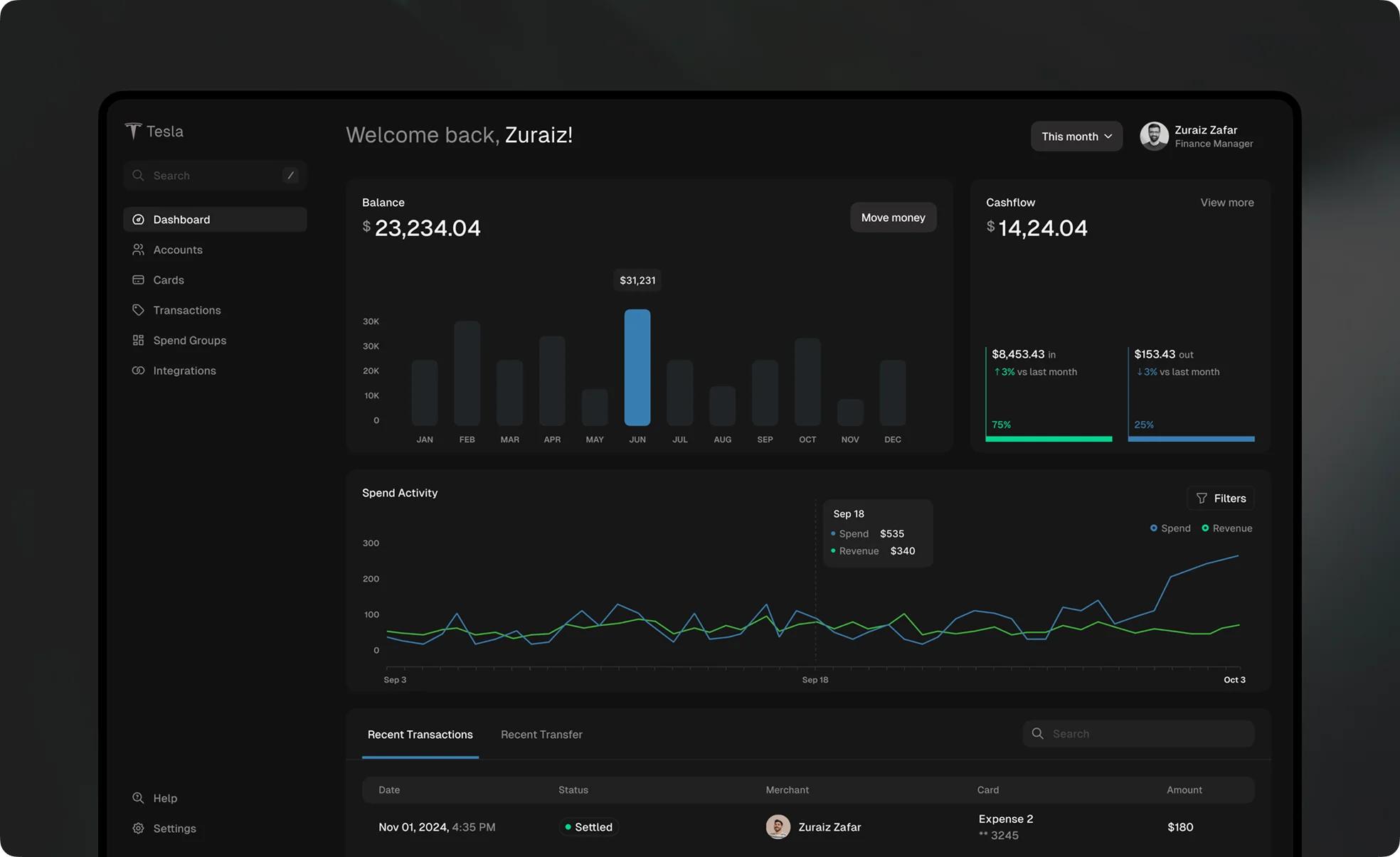Click View more in Cashflow
The width and height of the screenshot is (1400, 857).
[x=1226, y=203]
